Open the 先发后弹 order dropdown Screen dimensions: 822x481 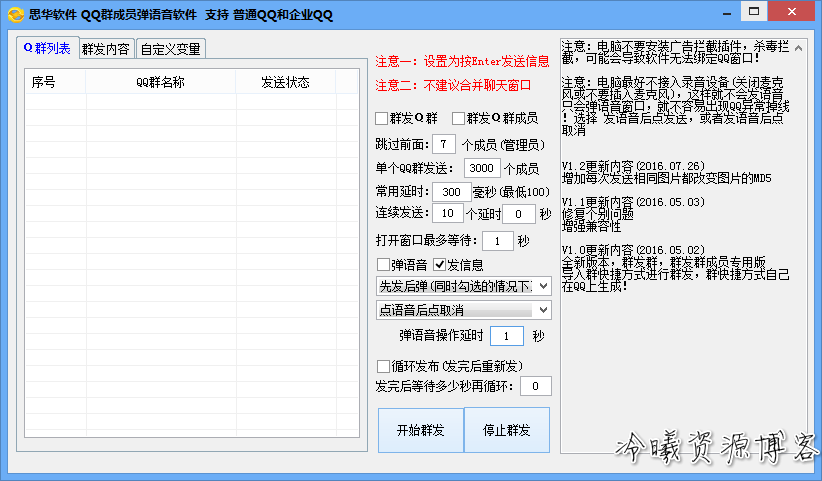coord(463,286)
